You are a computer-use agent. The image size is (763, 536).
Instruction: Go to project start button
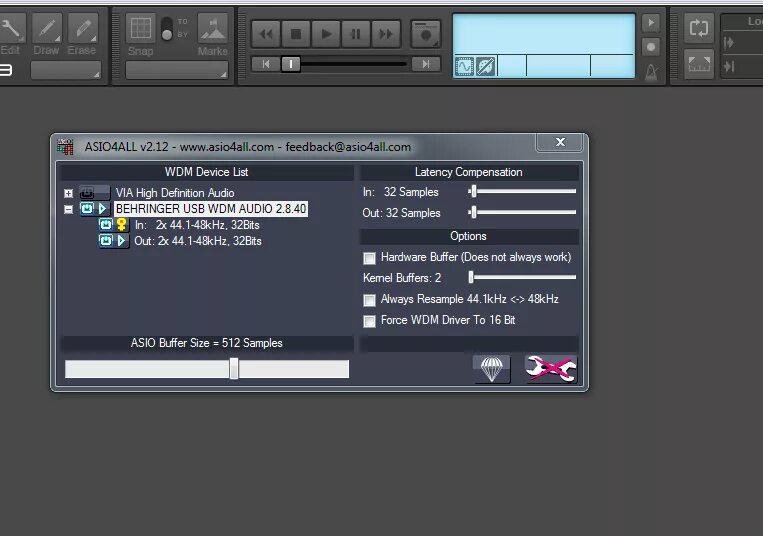point(266,64)
